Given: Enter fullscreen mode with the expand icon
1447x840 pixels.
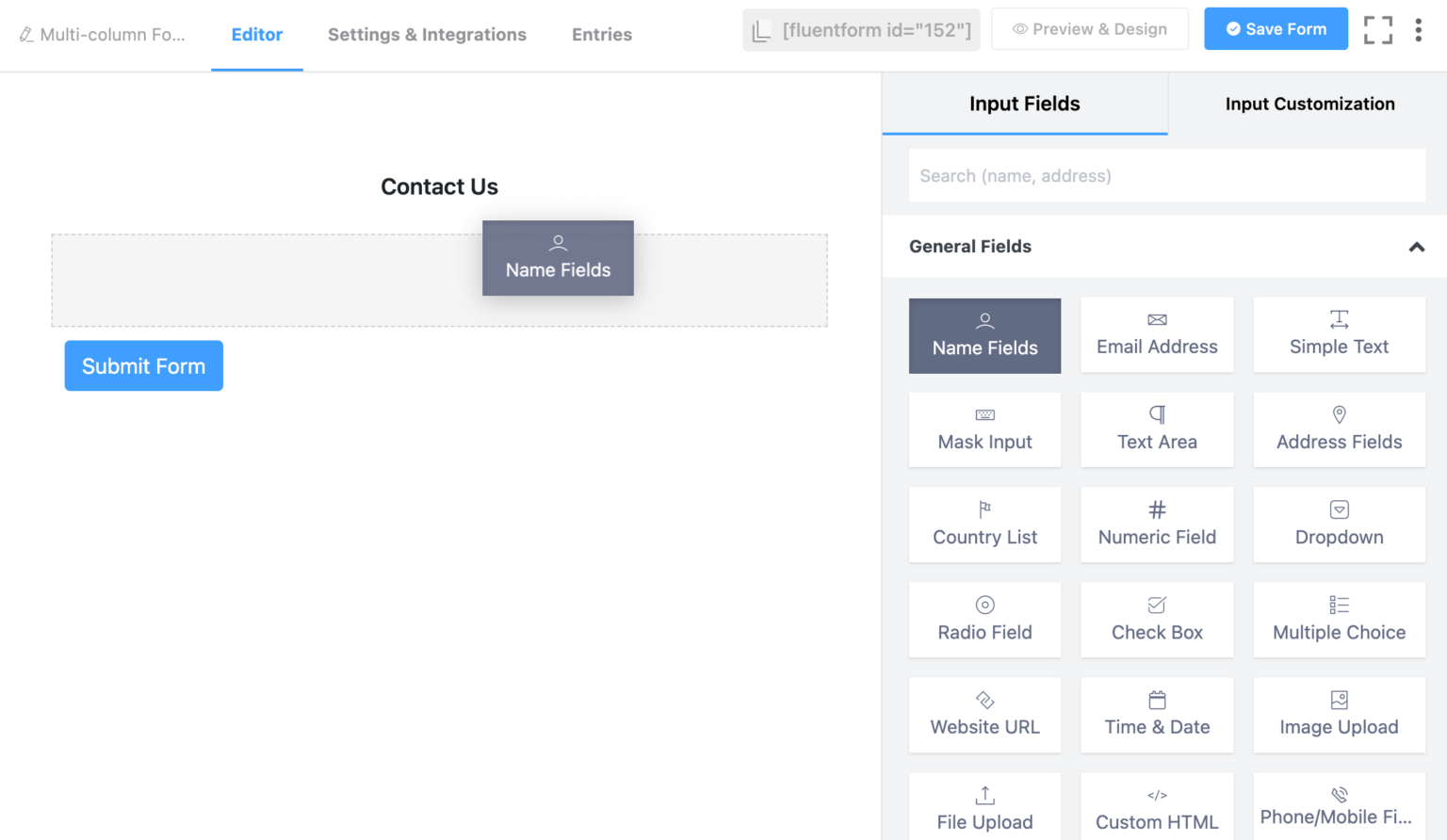Looking at the screenshot, I should [x=1378, y=30].
